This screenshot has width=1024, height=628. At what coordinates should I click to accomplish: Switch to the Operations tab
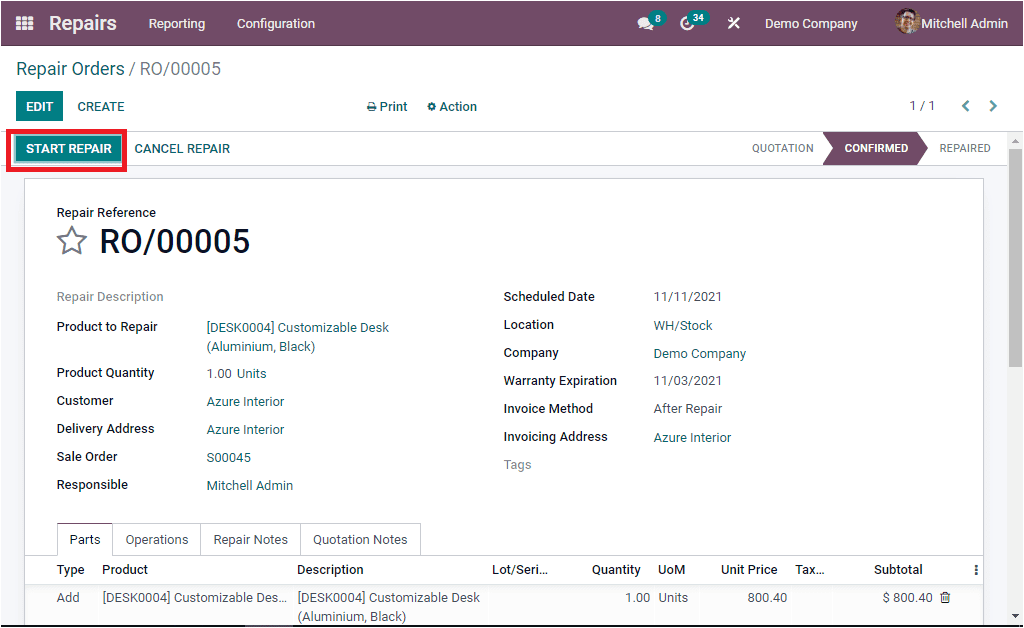(x=157, y=540)
